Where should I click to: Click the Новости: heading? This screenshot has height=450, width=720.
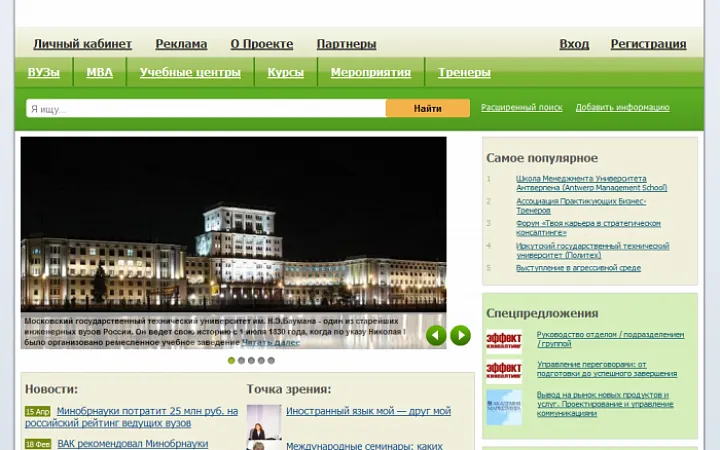tap(51, 389)
